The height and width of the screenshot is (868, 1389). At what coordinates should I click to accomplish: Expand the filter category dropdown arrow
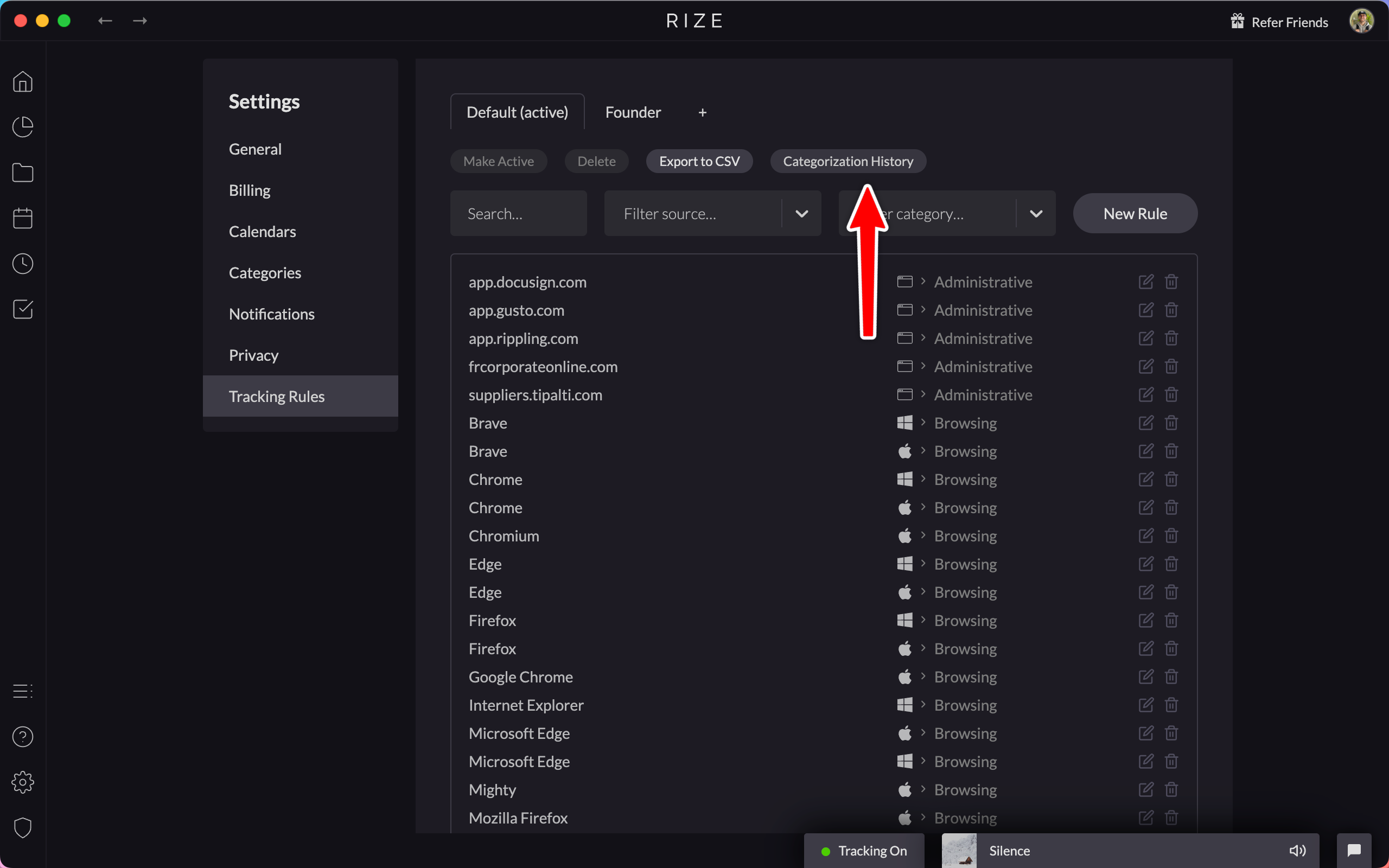(x=1036, y=214)
